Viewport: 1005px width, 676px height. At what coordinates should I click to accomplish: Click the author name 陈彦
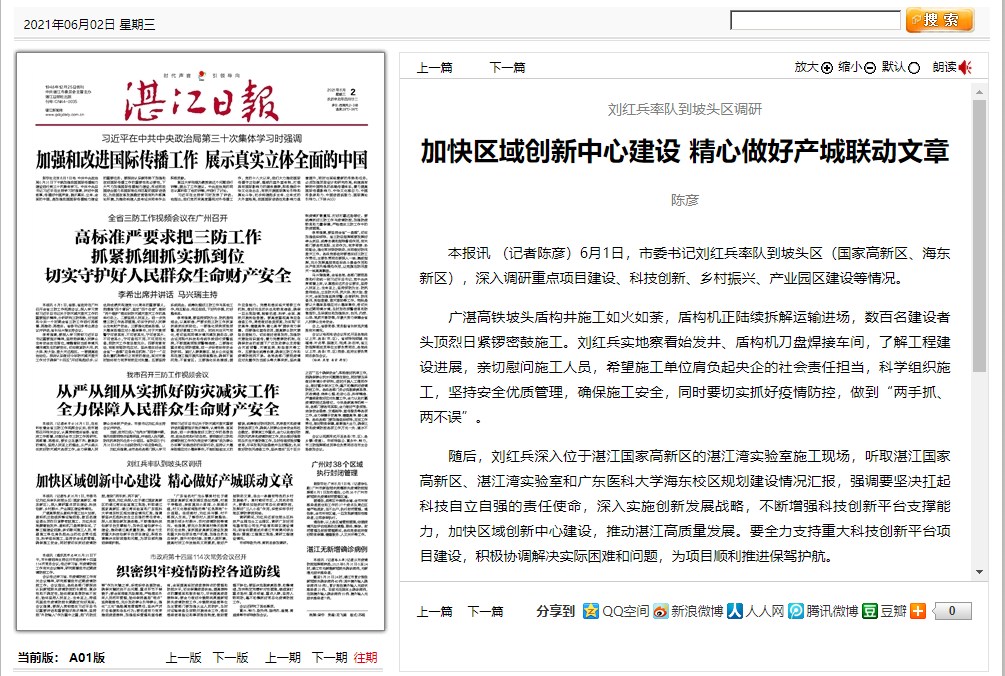[685, 201]
